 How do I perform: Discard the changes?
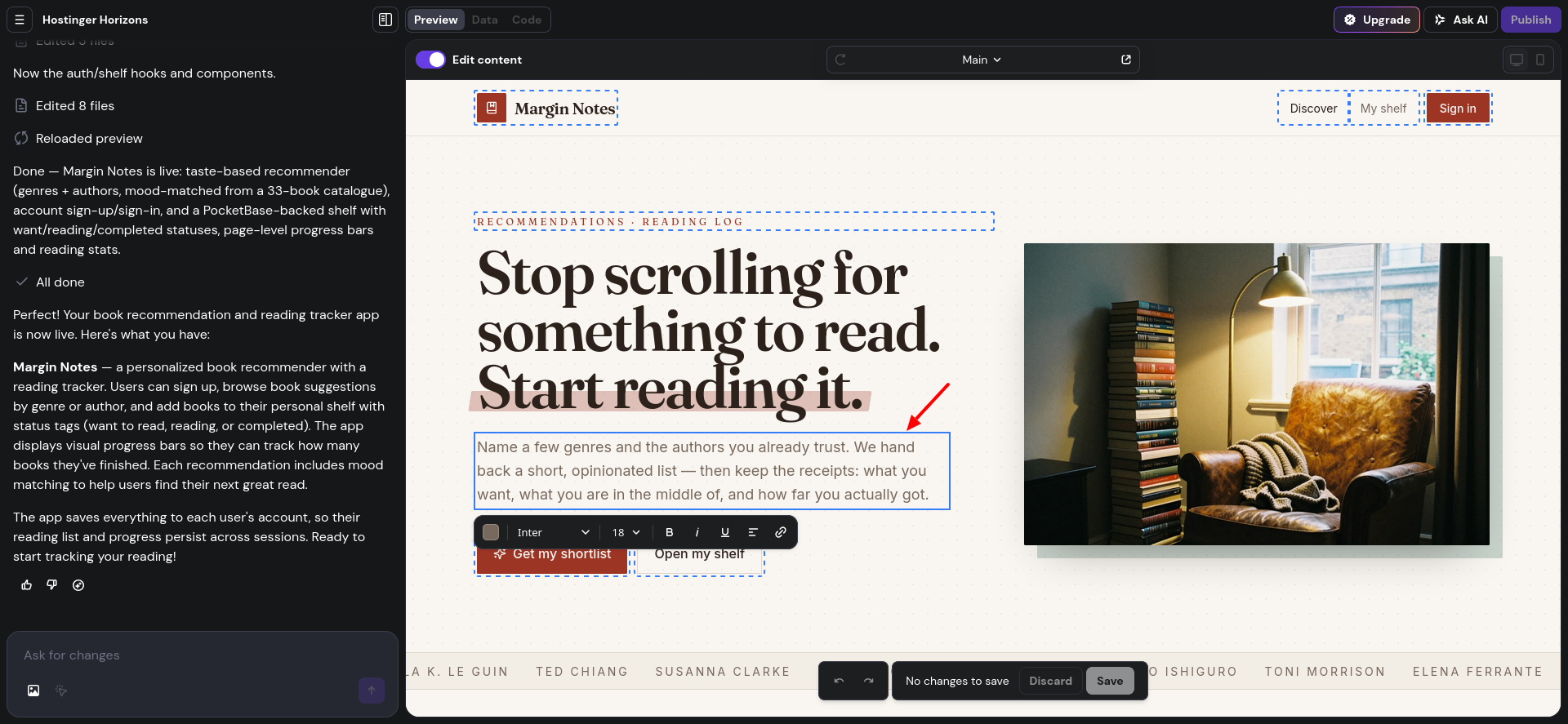click(x=1050, y=681)
